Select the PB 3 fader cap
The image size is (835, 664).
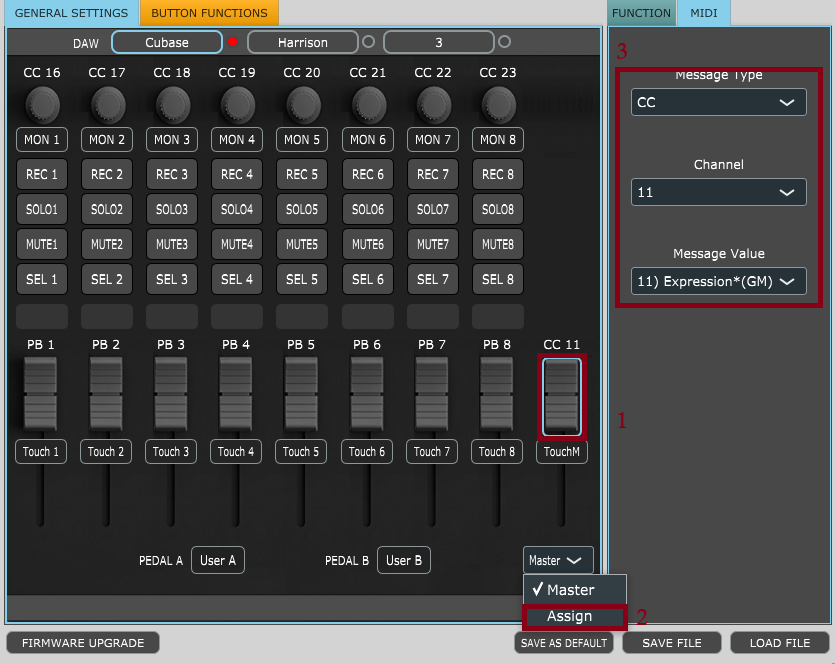[x=170, y=394]
